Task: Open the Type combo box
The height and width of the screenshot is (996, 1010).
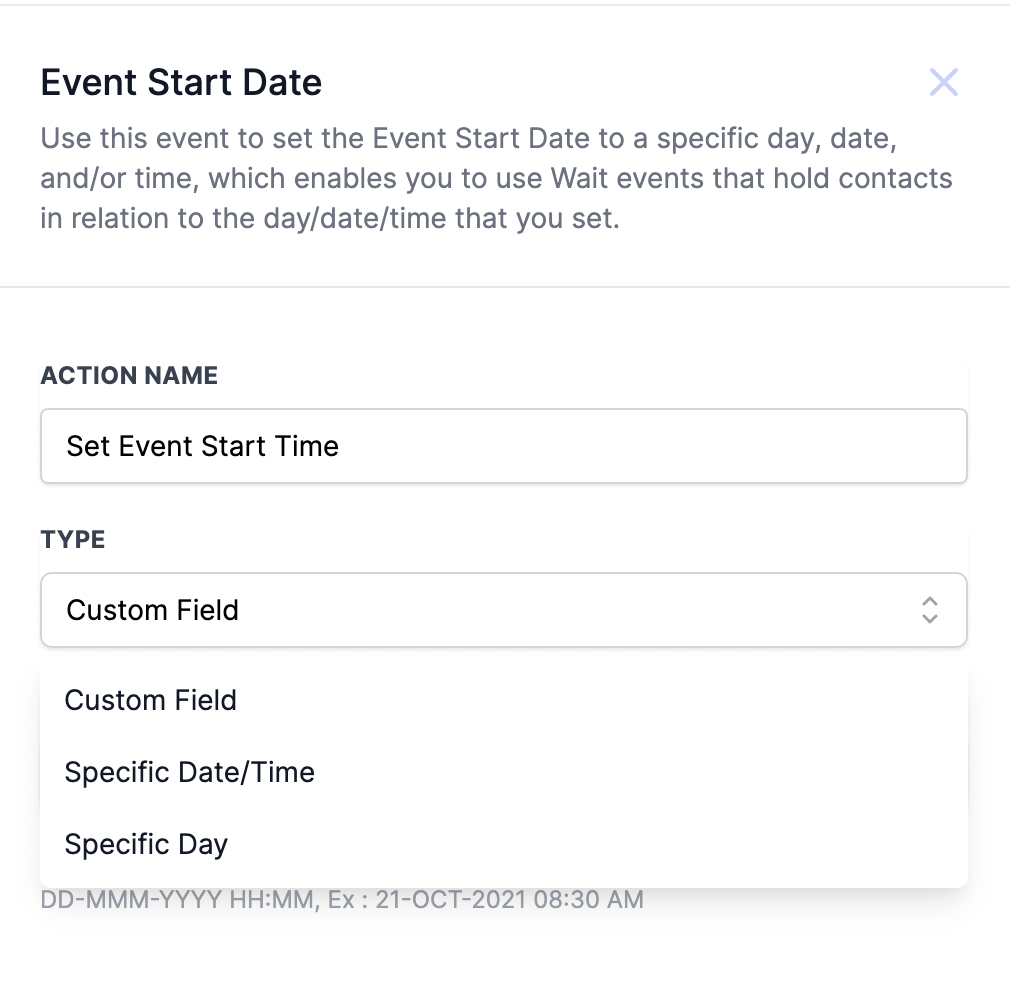Action: point(503,610)
